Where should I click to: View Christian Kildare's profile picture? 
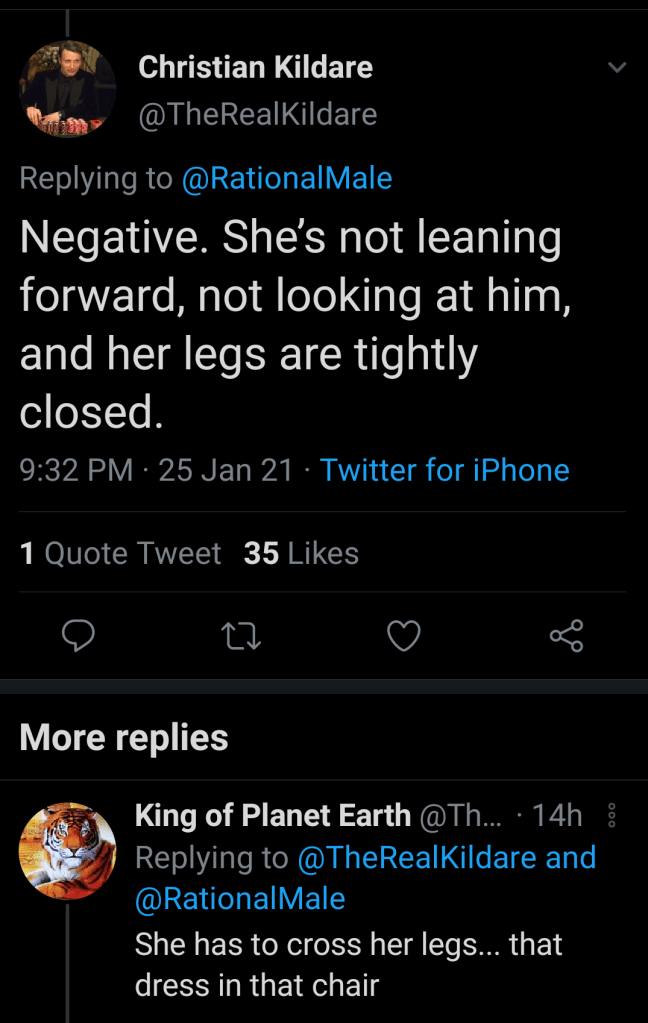(67, 90)
